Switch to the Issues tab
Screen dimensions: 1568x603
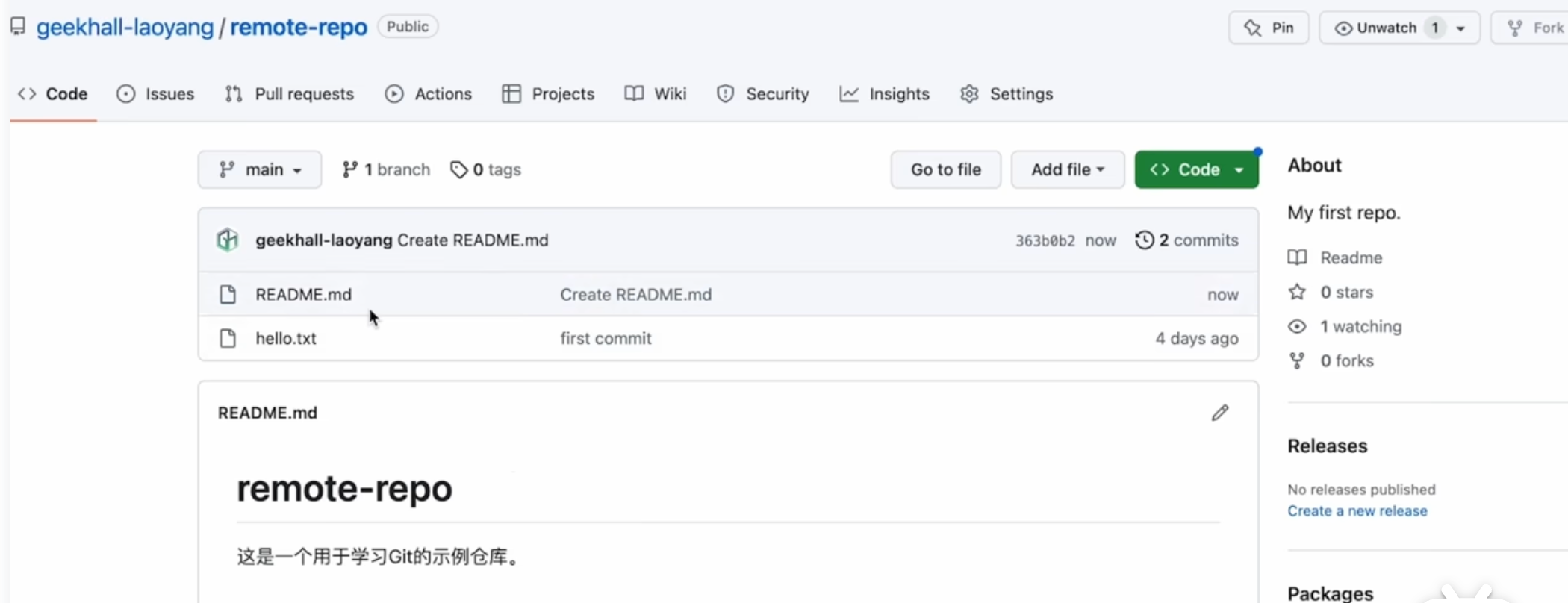[155, 94]
